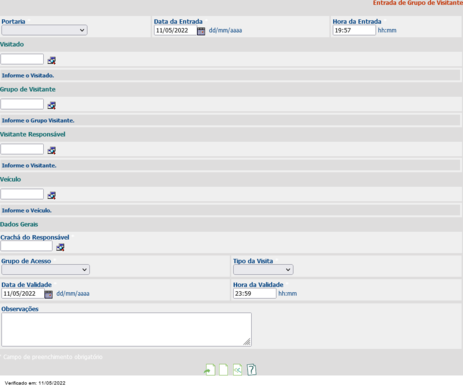Click the lookup icon beside Veículo field
Image resolution: width=463 pixels, height=390 pixels.
point(52,195)
